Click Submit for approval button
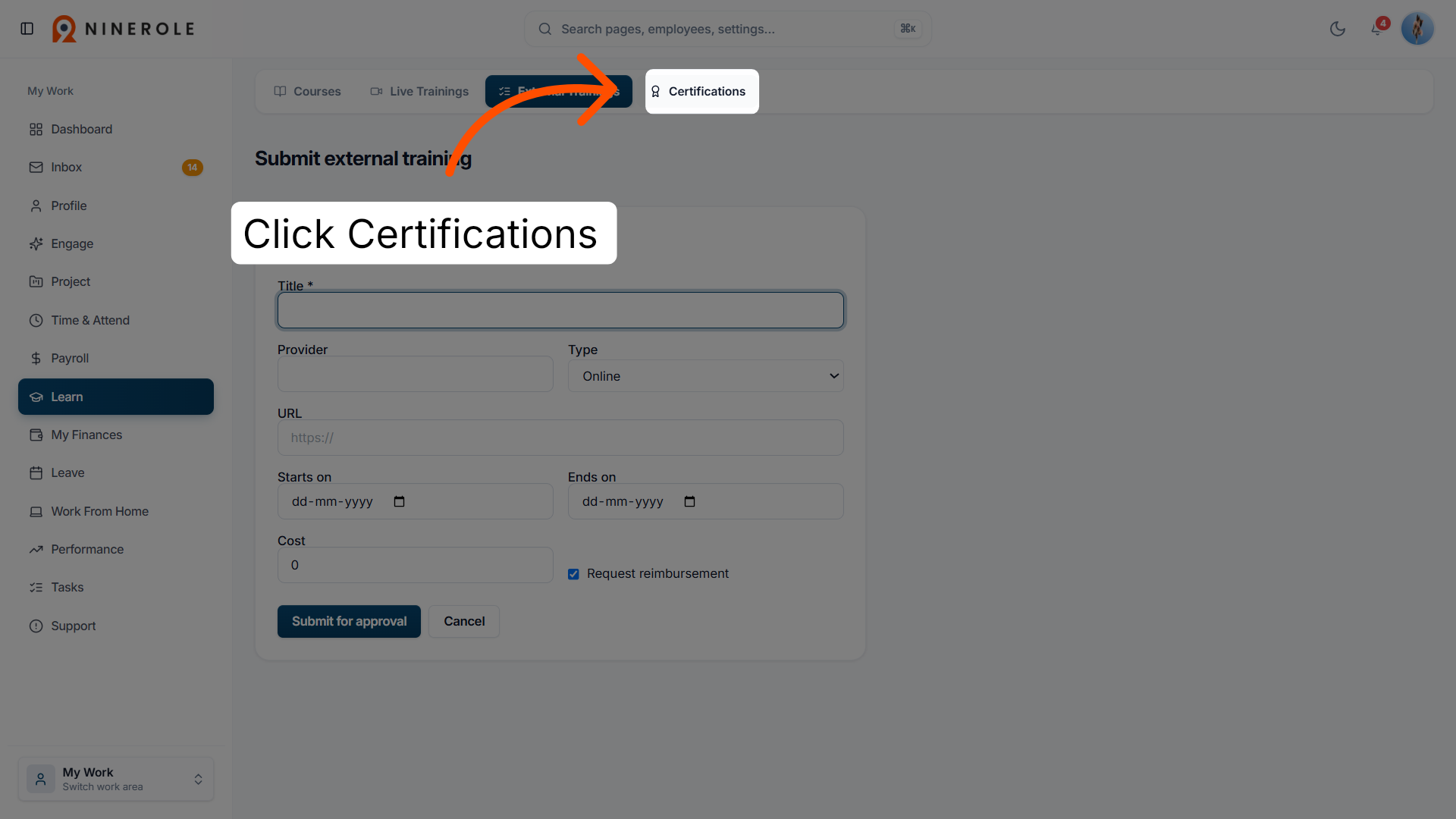Viewport: 1456px width, 819px height. 349,622
